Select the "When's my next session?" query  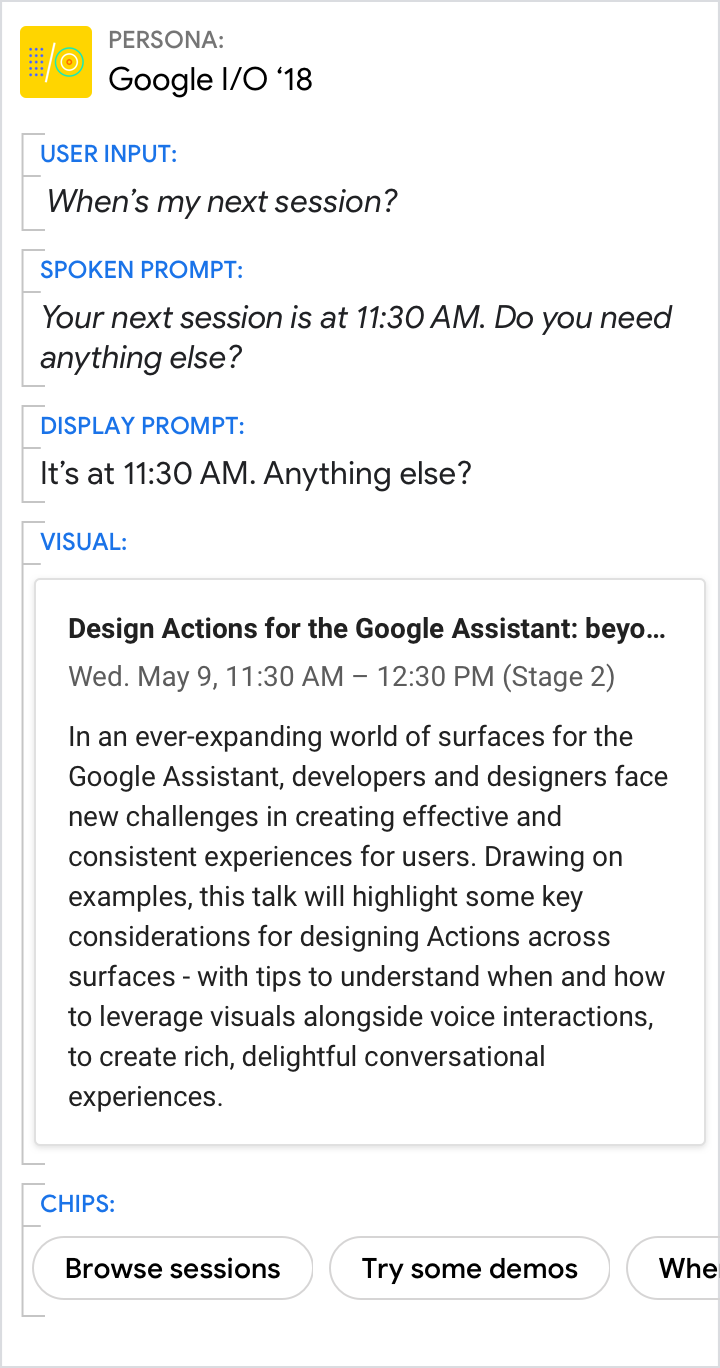[x=222, y=202]
